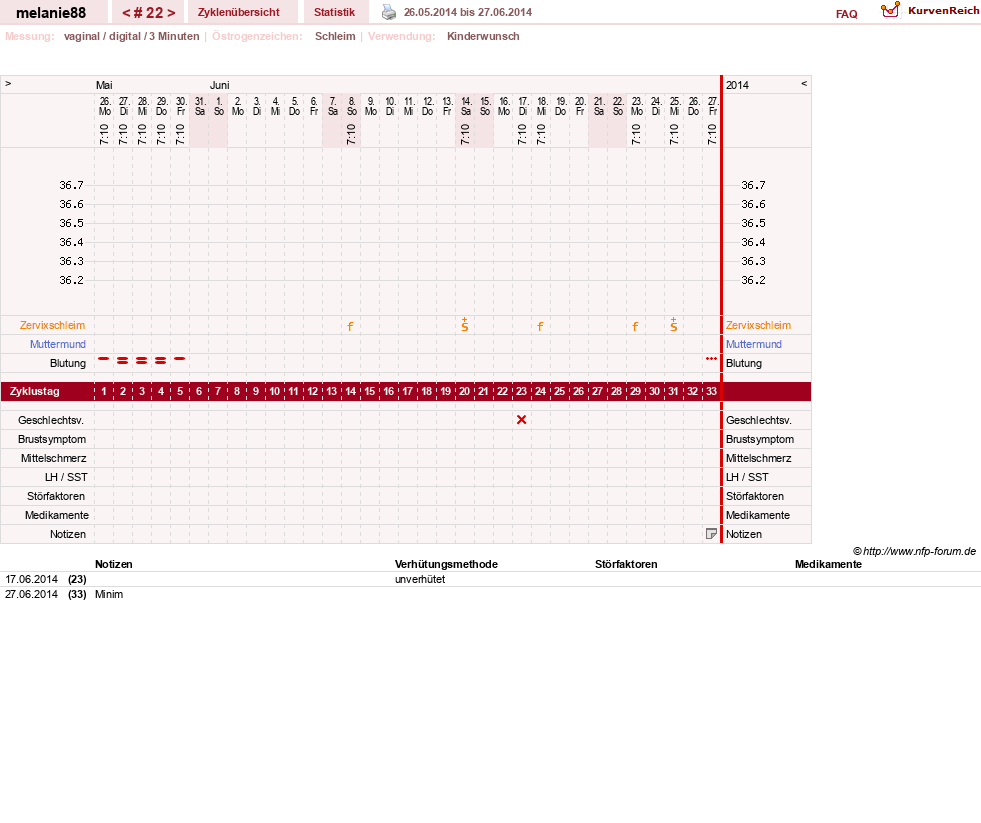Open the FAQ link
Image resolution: width=981 pixels, height=823 pixels.
point(846,14)
